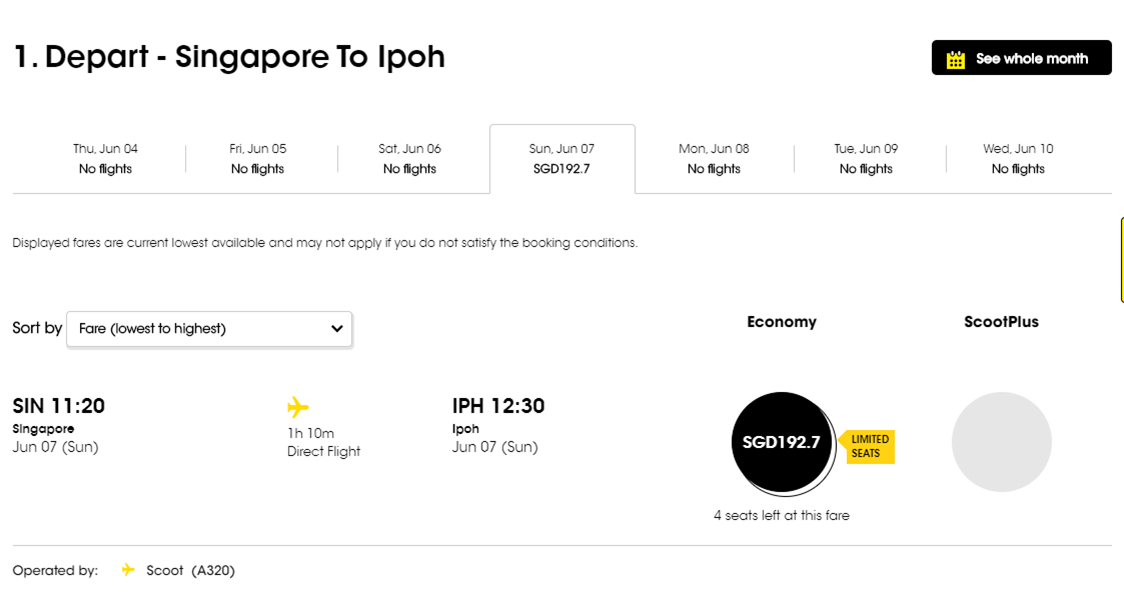The height and width of the screenshot is (594, 1124).
Task: Click the greyed-out ScootPlus fare circle
Action: pyautogui.click(x=1001, y=442)
